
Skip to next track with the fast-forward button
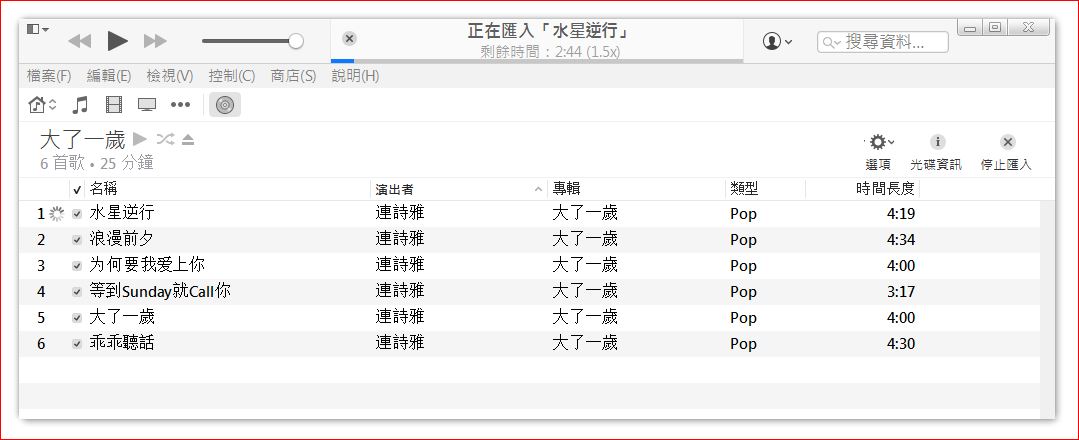(155, 41)
